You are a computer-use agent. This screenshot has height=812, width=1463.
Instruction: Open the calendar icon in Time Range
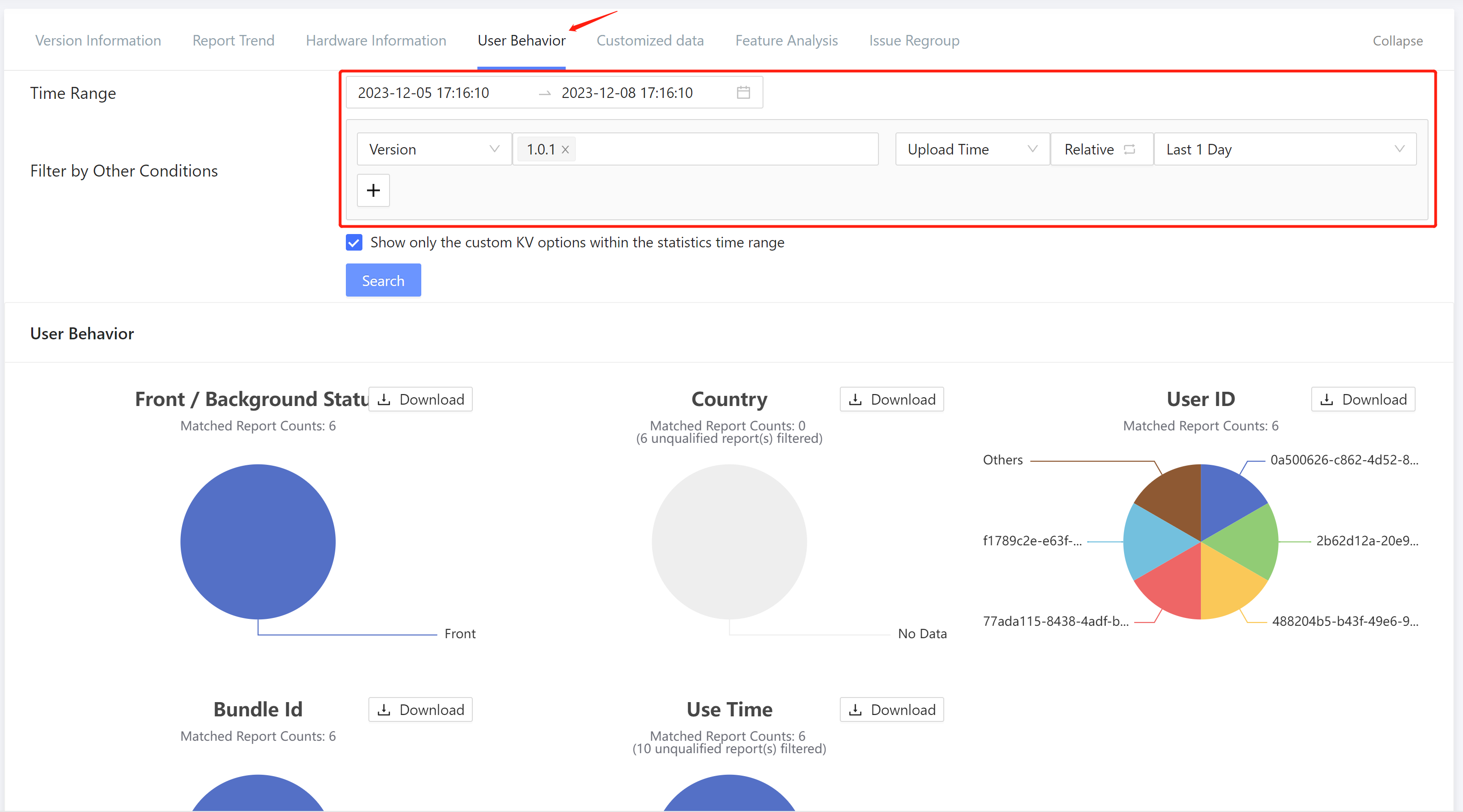(x=743, y=92)
